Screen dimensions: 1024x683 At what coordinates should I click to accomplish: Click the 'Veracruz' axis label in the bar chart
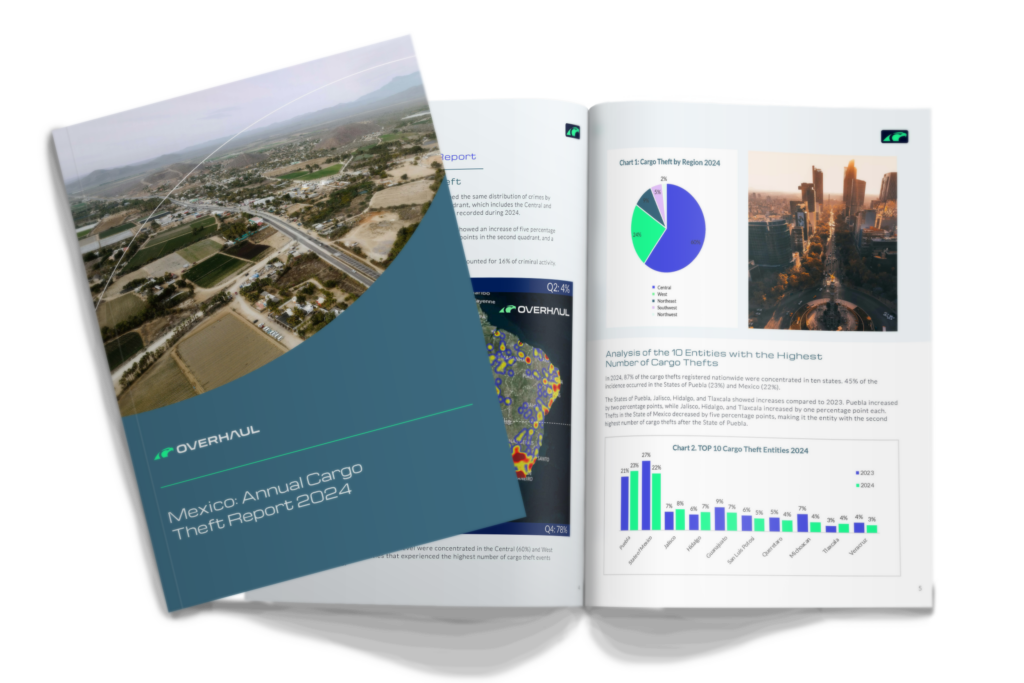coord(858,547)
